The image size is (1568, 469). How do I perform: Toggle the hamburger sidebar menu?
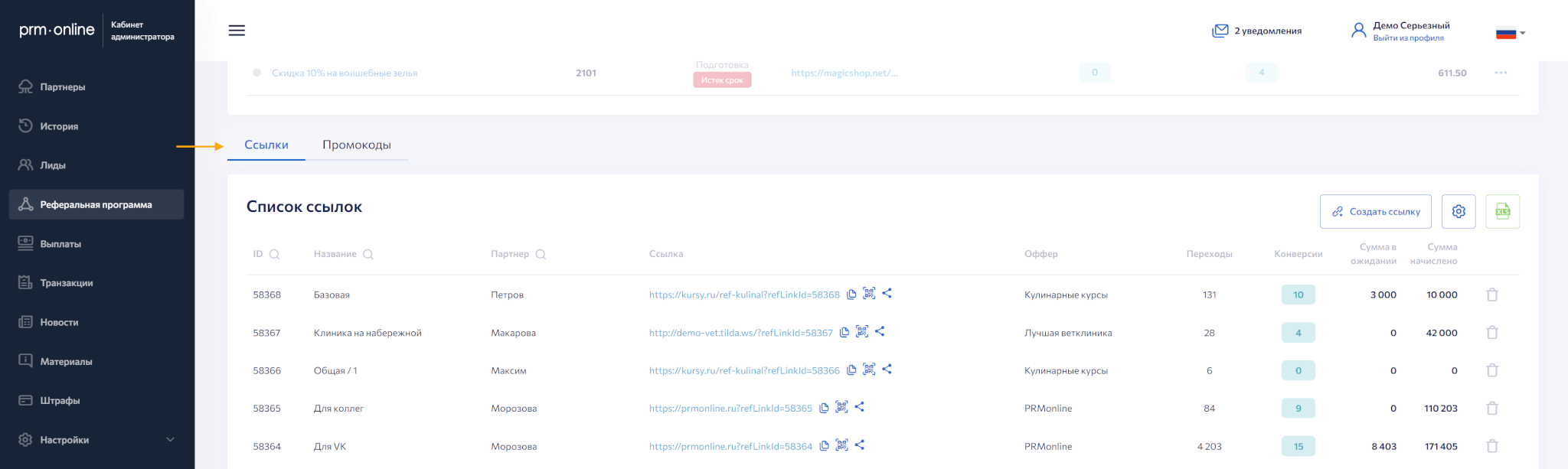(237, 31)
